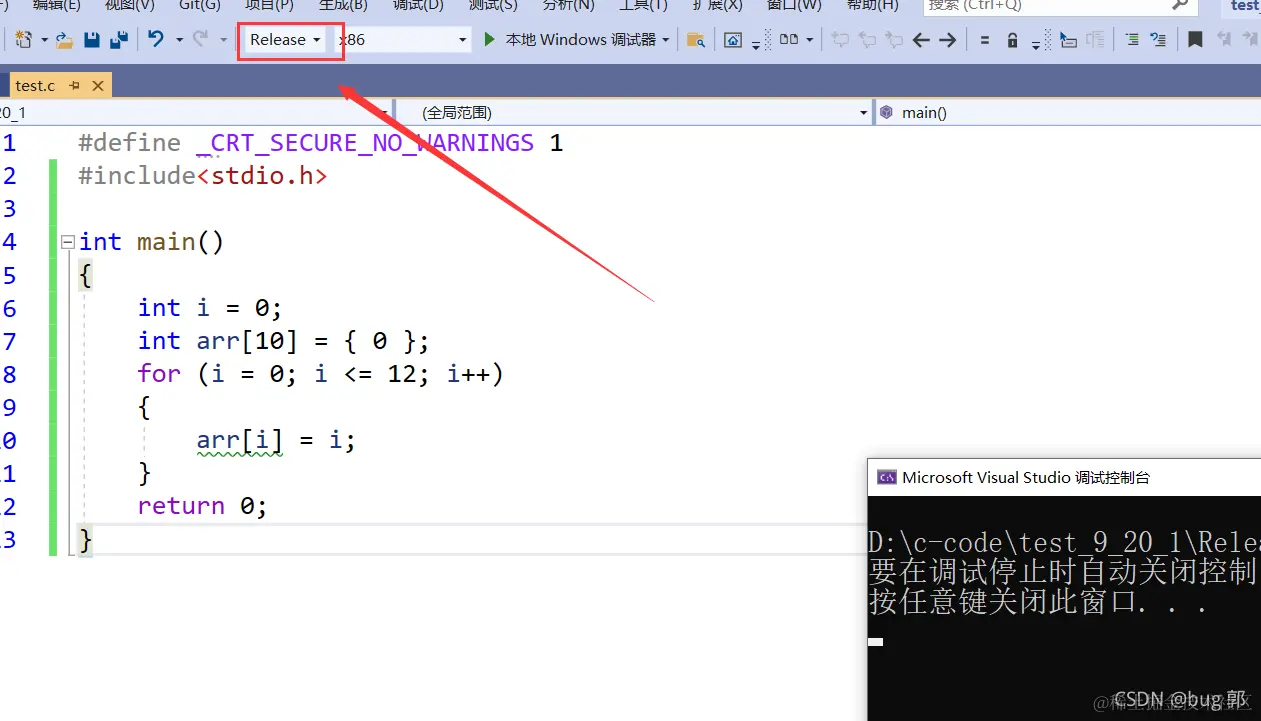Close the test.c tab

98,86
